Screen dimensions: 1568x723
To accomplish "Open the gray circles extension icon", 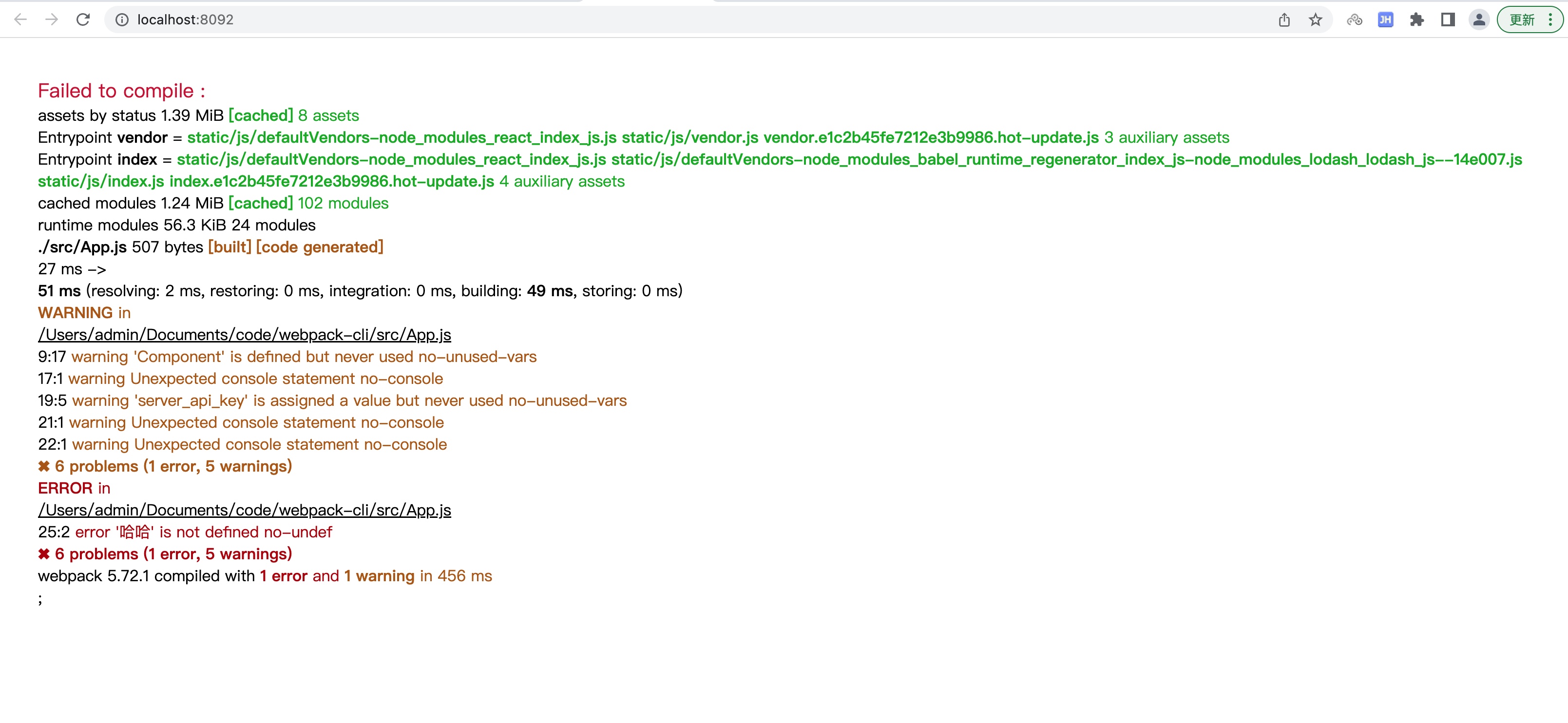I will point(1355,19).
